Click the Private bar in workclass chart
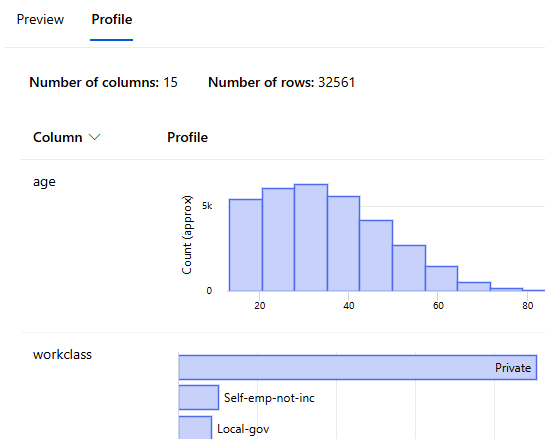 click(358, 367)
